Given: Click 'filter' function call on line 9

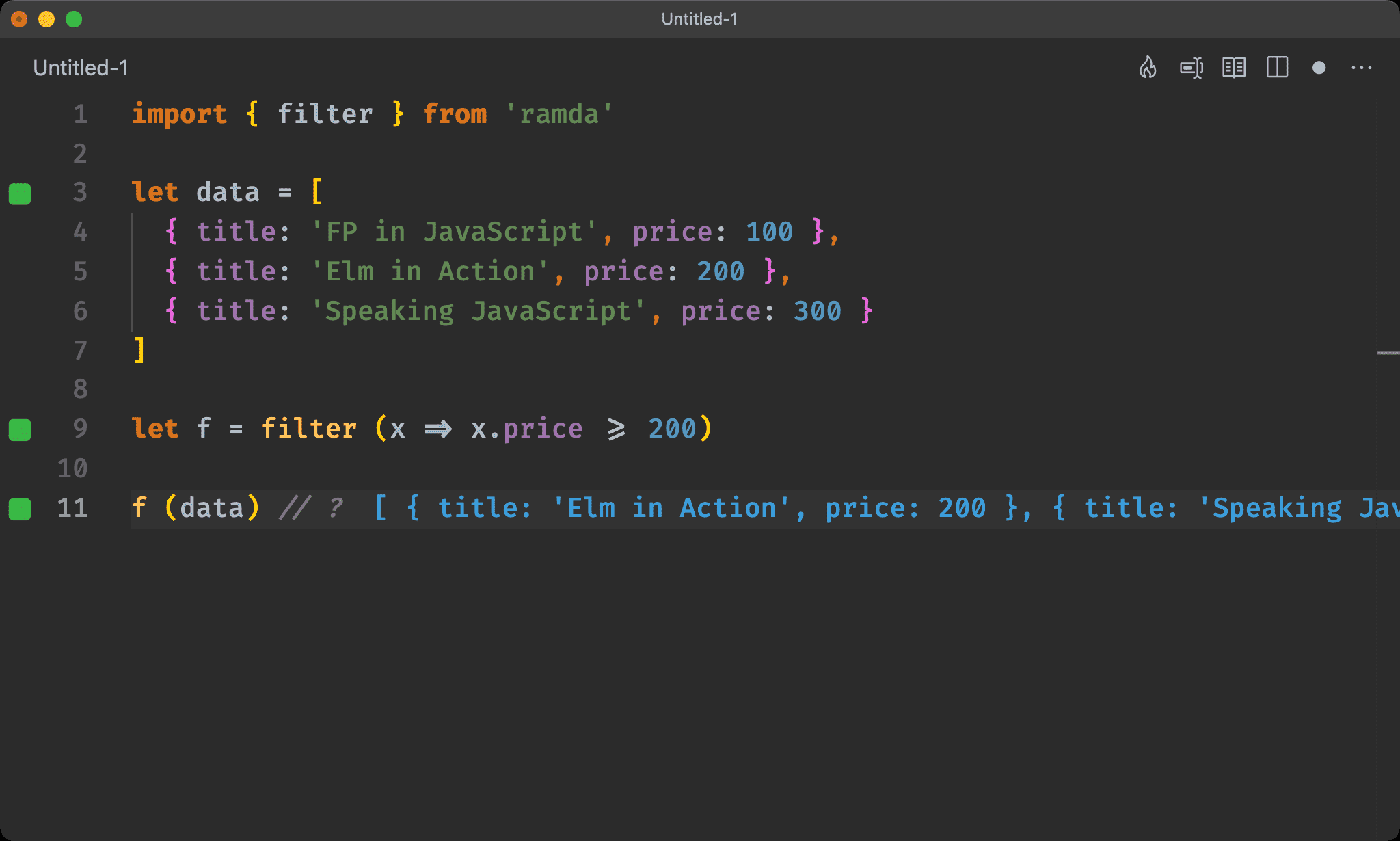Looking at the screenshot, I should coord(309,429).
